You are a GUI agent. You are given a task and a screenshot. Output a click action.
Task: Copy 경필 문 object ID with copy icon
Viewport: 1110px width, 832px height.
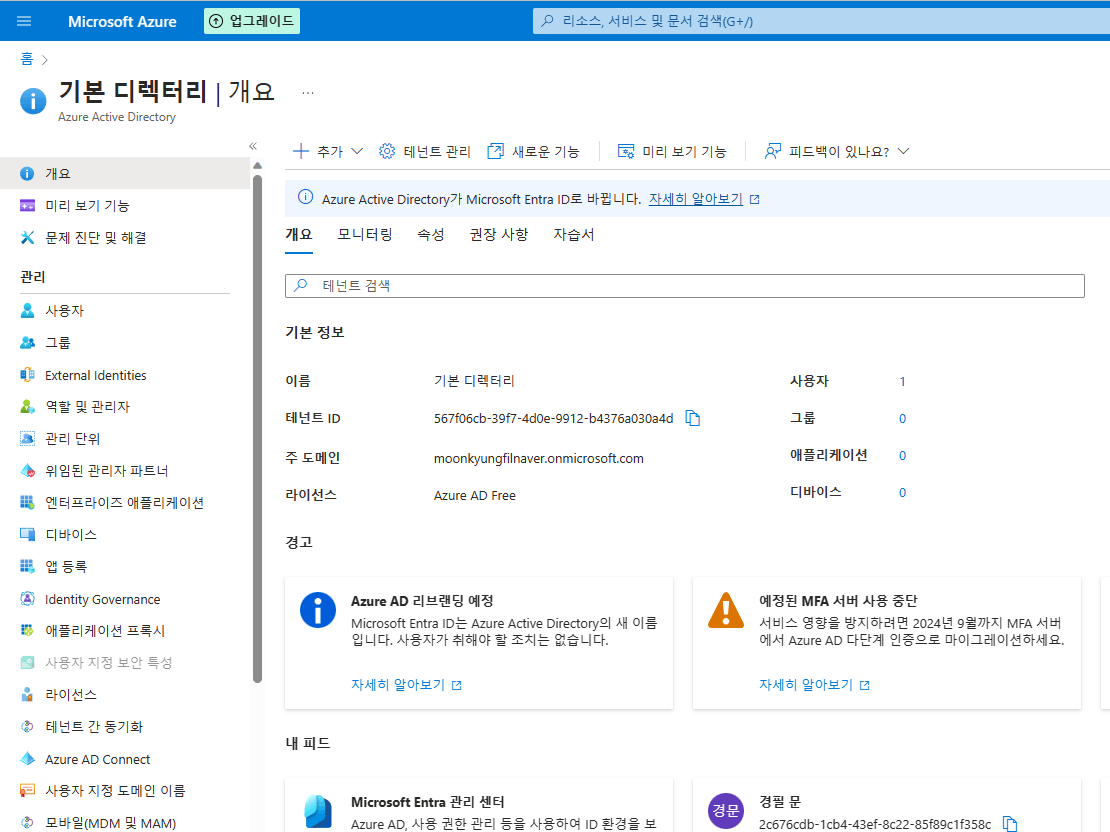(1010, 824)
